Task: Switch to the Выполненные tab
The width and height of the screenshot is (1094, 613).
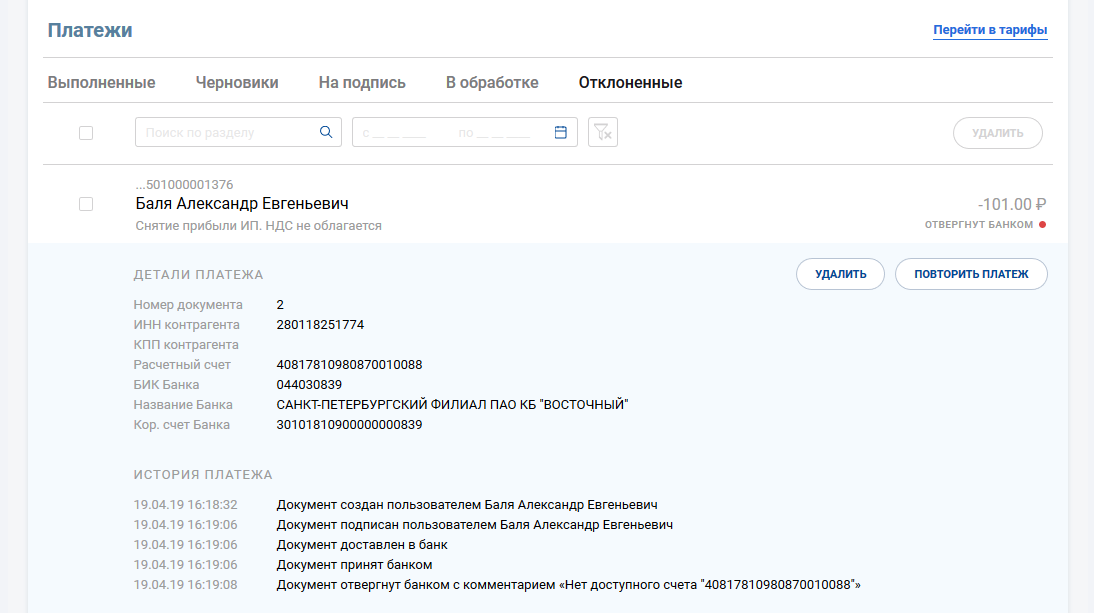Action: (x=101, y=83)
